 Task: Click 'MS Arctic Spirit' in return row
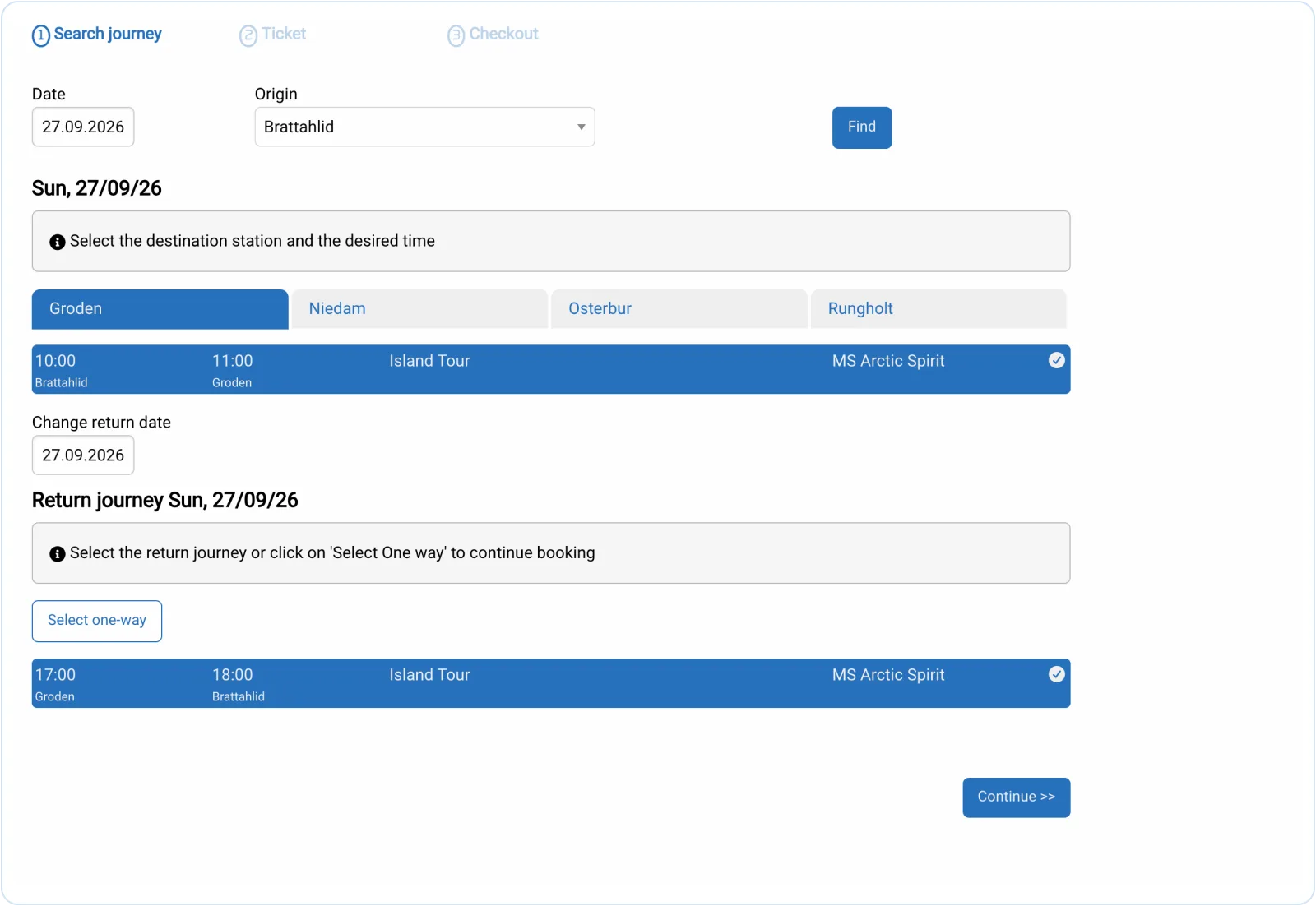(888, 675)
